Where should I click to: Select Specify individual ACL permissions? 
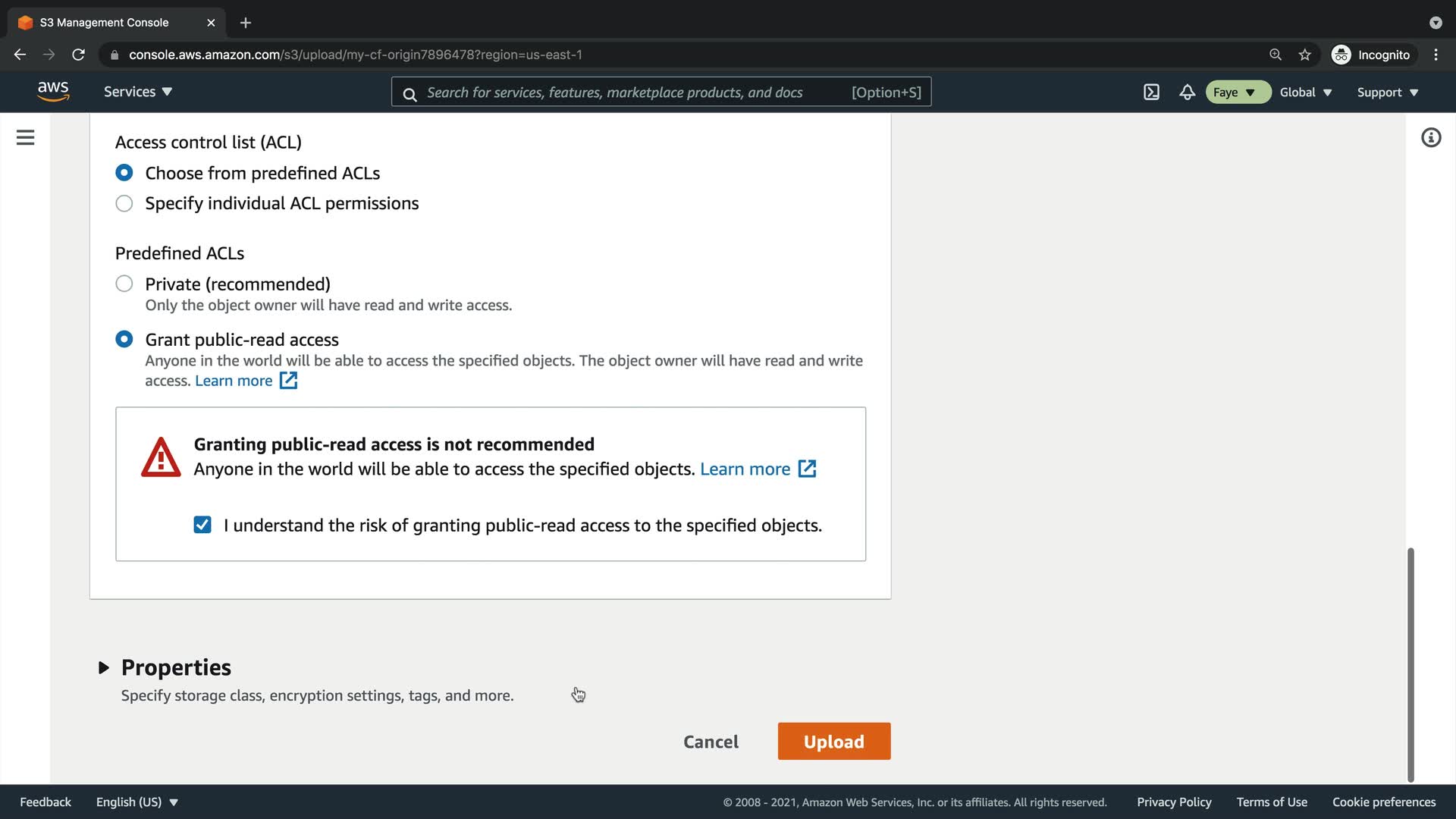124,203
